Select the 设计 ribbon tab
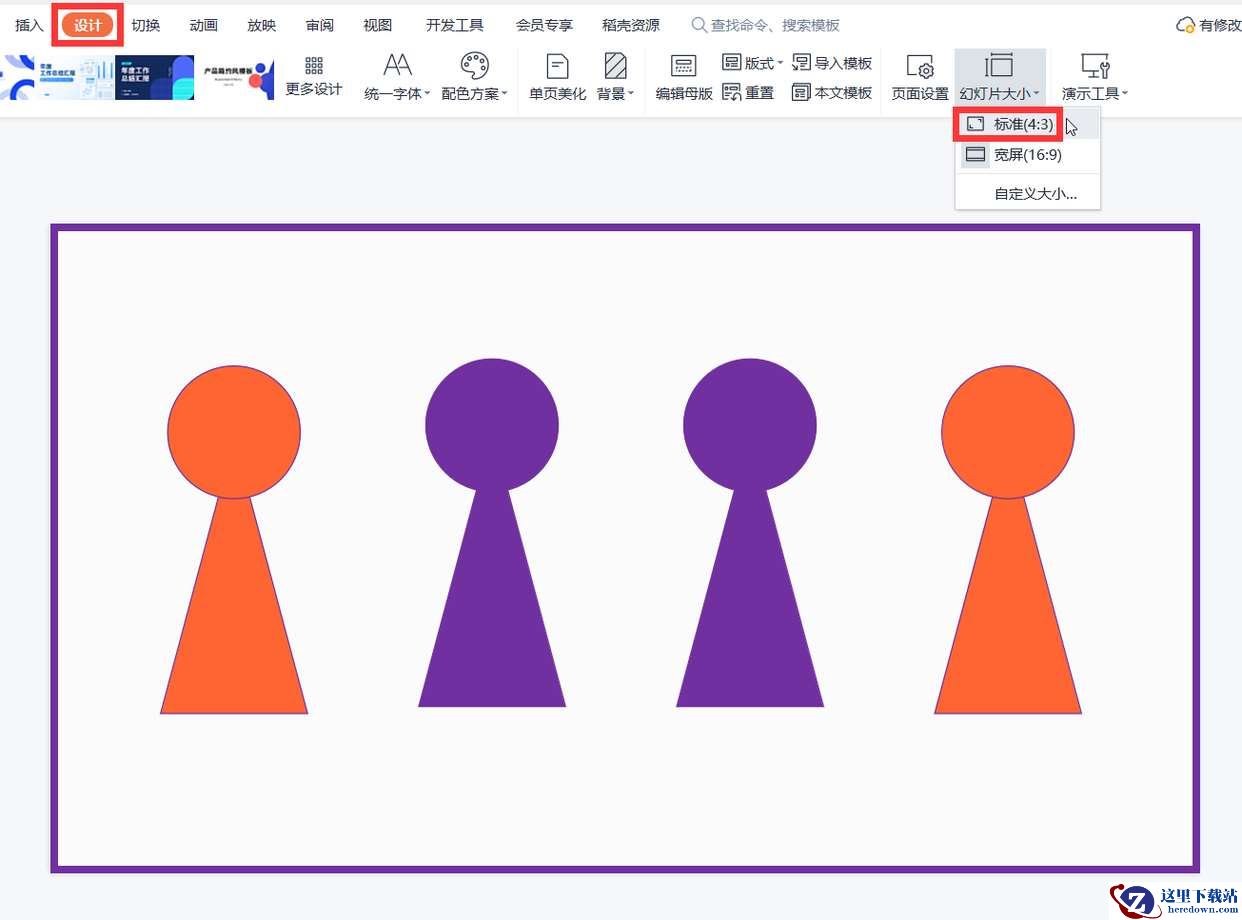The height and width of the screenshot is (920, 1242). point(88,25)
